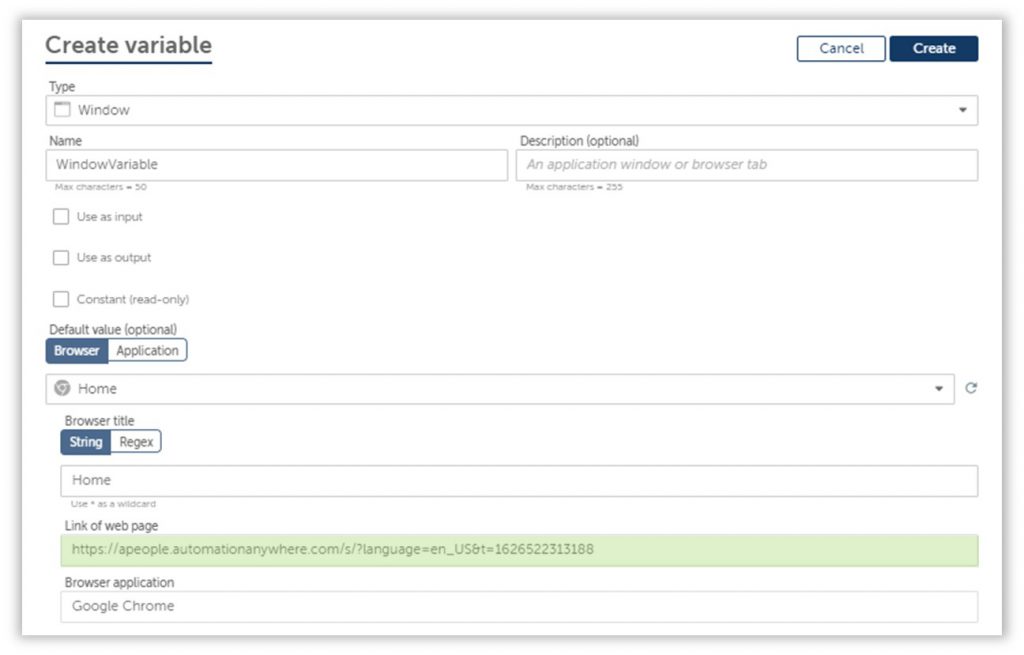Check the Constant (read-only) option
Viewport: 1024px width, 655px height.
coord(61,299)
